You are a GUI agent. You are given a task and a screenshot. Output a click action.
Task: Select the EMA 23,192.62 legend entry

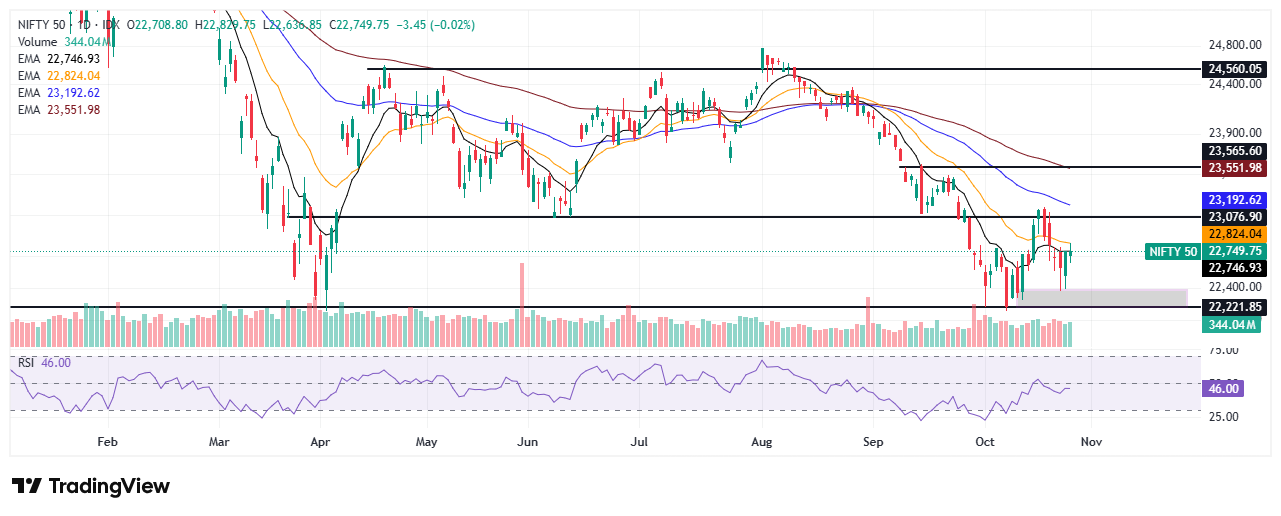pyautogui.click(x=60, y=92)
